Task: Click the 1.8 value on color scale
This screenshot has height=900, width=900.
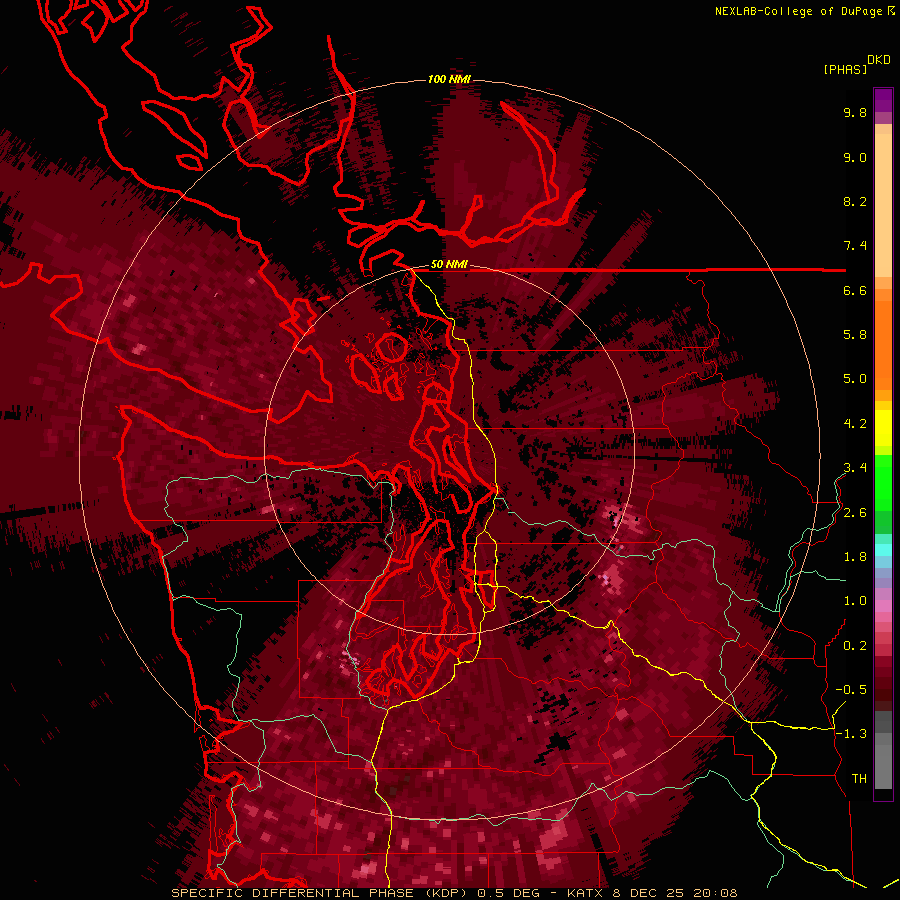Action: coord(854,557)
